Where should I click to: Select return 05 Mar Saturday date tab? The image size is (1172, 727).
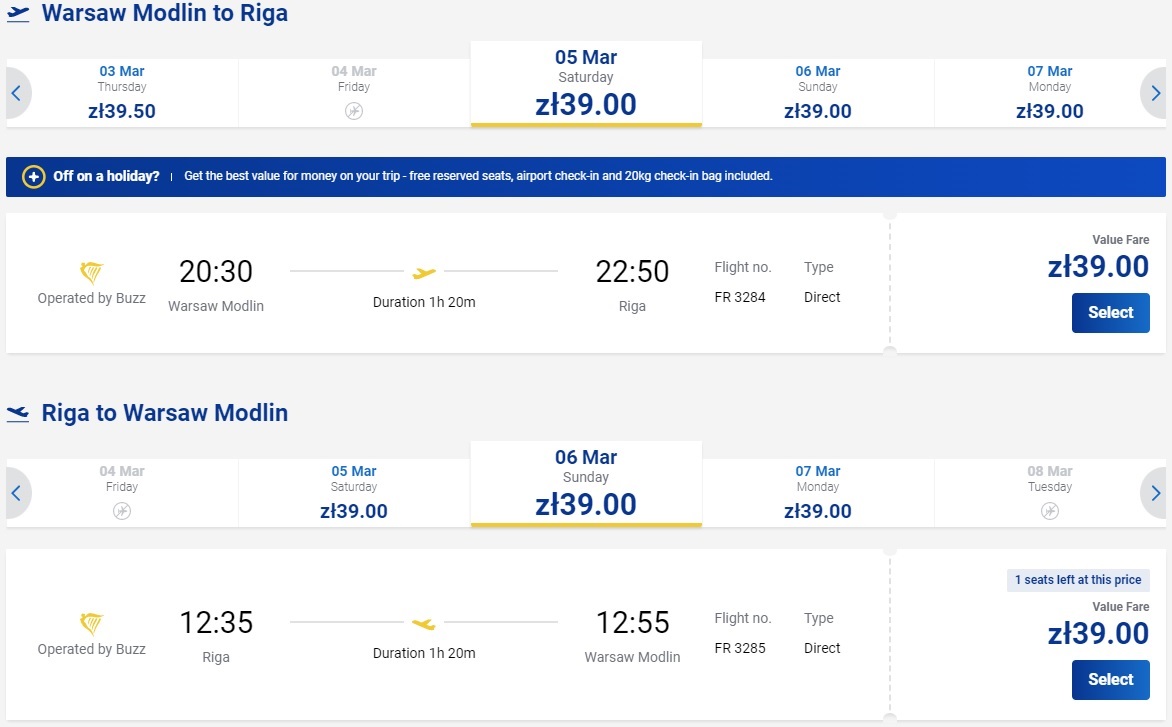354,493
